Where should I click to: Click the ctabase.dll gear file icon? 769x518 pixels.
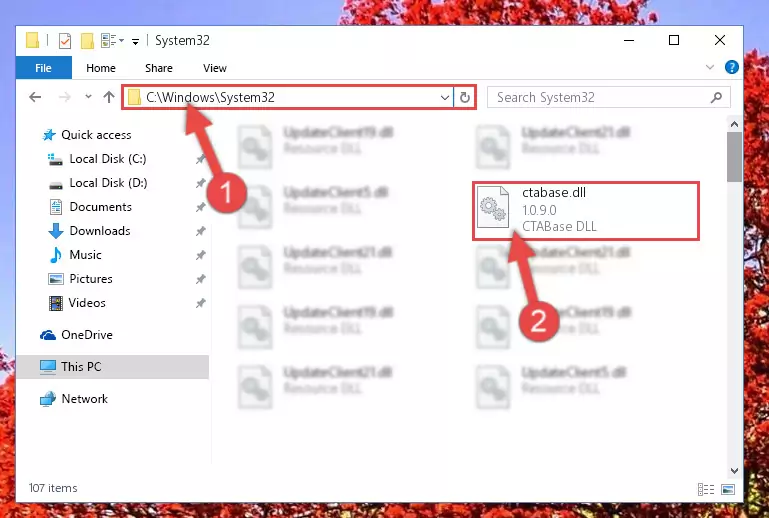(x=493, y=207)
